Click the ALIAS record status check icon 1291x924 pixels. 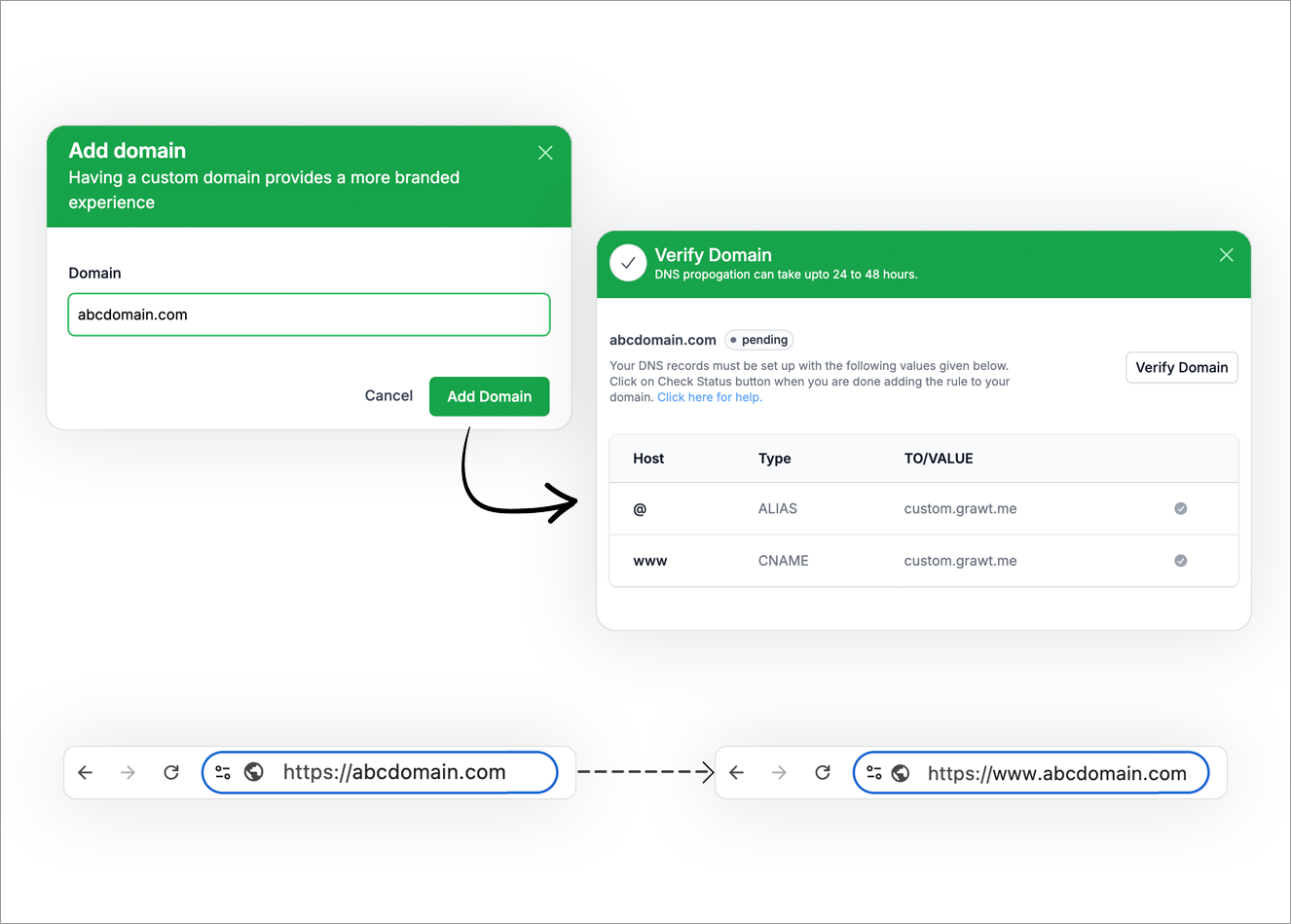[1180, 508]
